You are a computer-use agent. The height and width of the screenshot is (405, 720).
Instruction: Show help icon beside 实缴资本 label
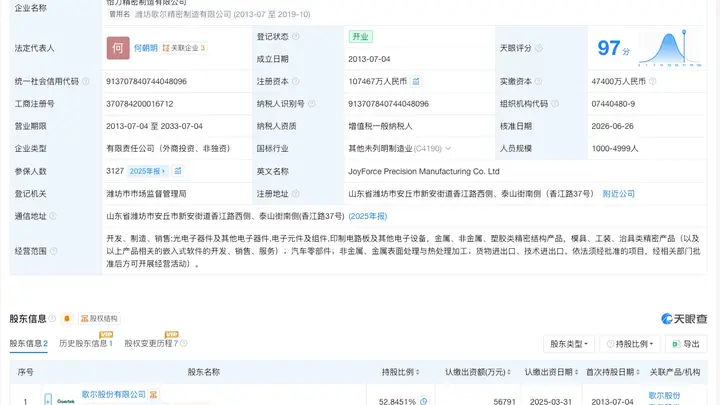(538, 81)
